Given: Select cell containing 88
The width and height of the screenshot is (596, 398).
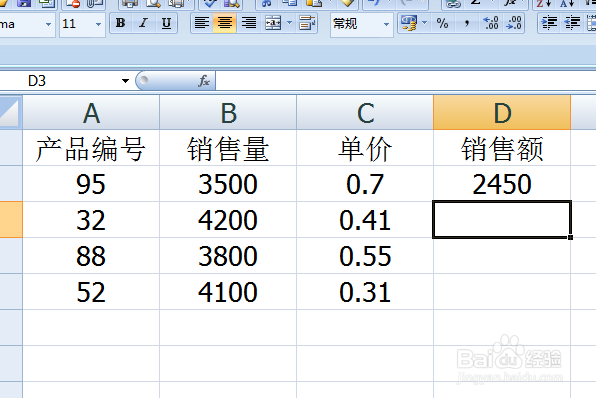Looking at the screenshot, I should click(91, 256).
